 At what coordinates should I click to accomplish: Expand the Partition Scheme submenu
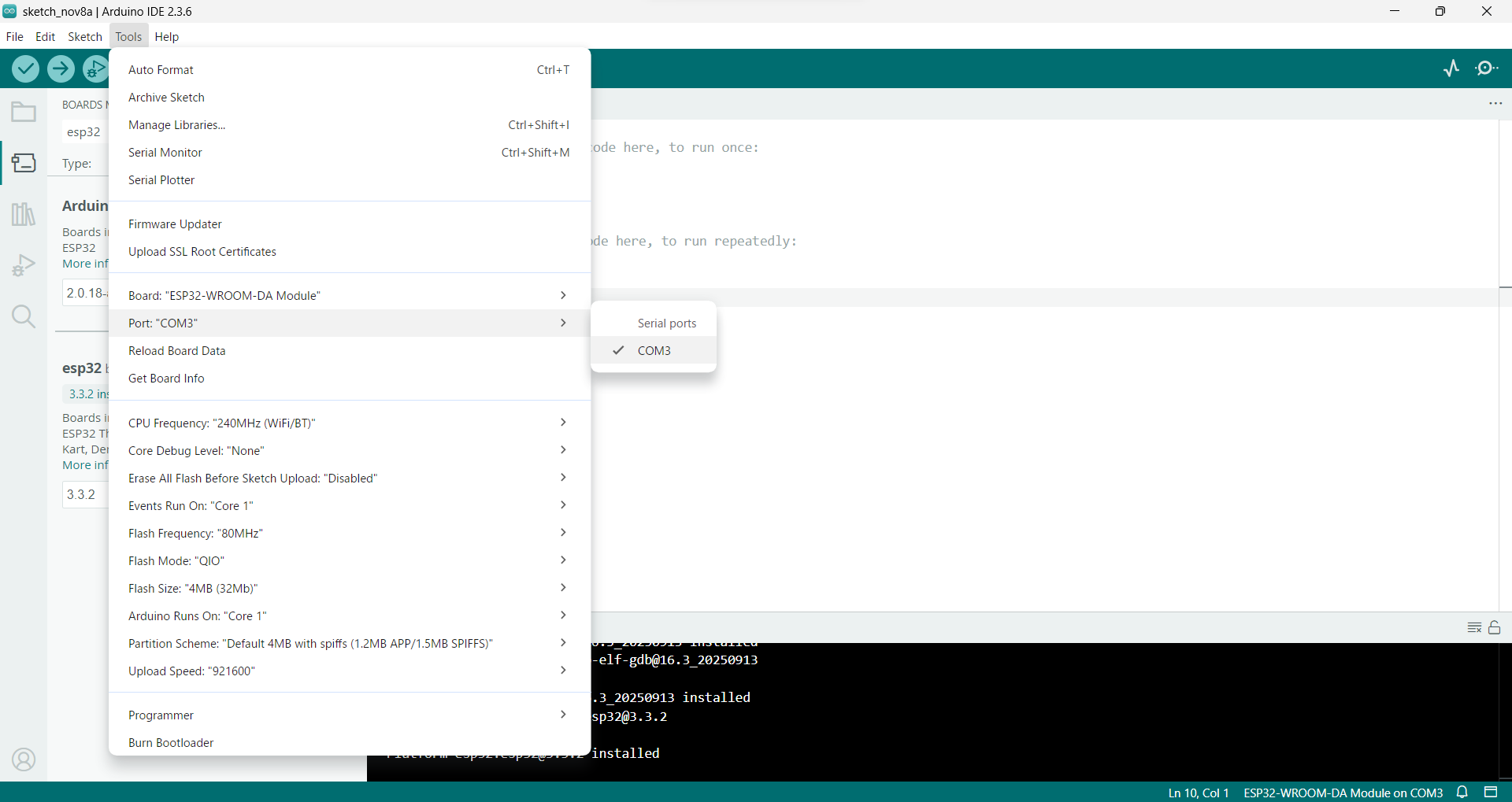click(350, 644)
